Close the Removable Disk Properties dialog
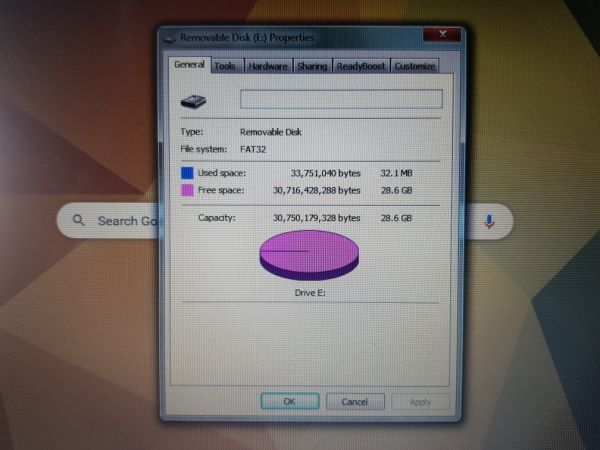Screen dimensions: 600x450 click(442, 35)
